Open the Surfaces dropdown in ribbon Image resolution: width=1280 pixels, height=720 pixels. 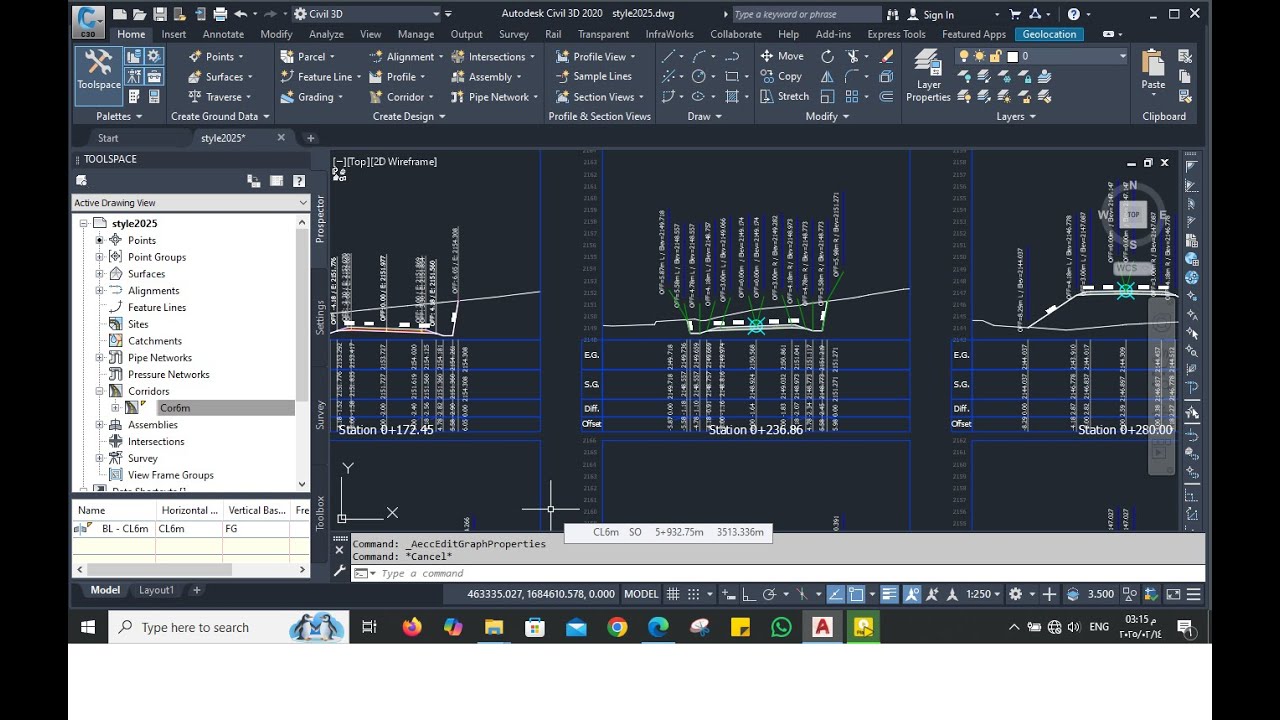pyautogui.click(x=220, y=77)
